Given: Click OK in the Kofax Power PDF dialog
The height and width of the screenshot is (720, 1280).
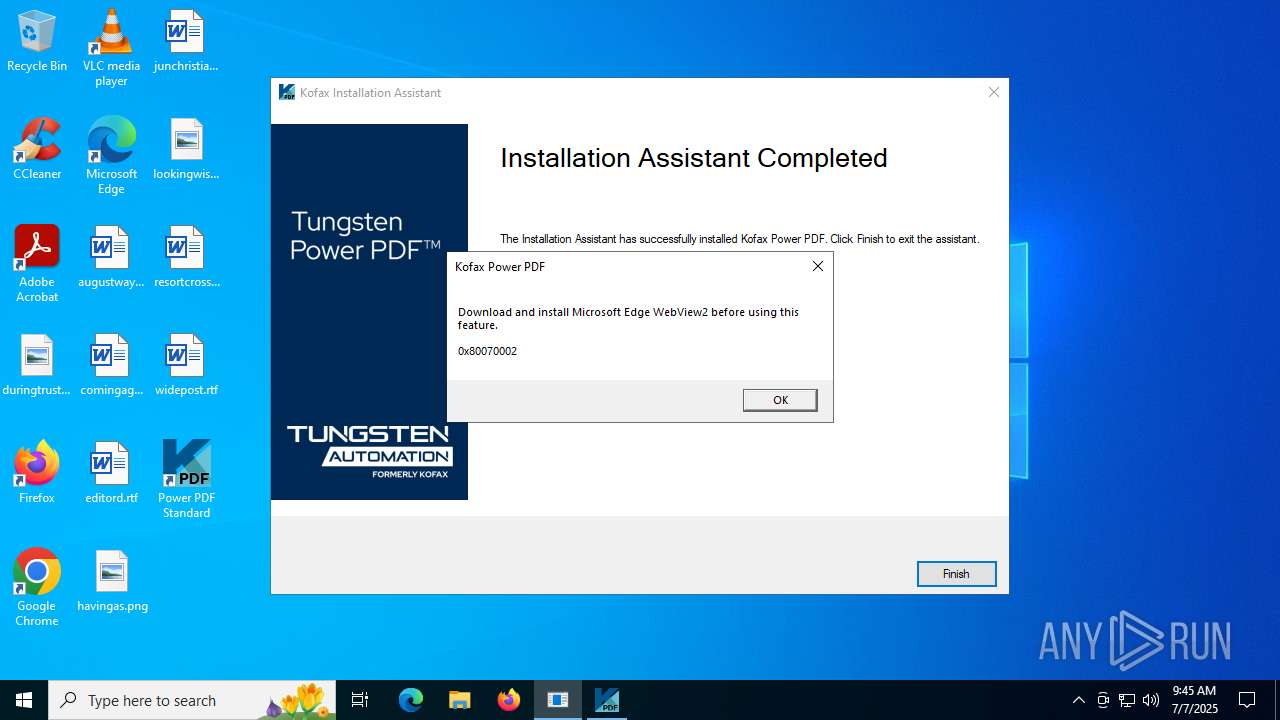Looking at the screenshot, I should click(x=780, y=400).
